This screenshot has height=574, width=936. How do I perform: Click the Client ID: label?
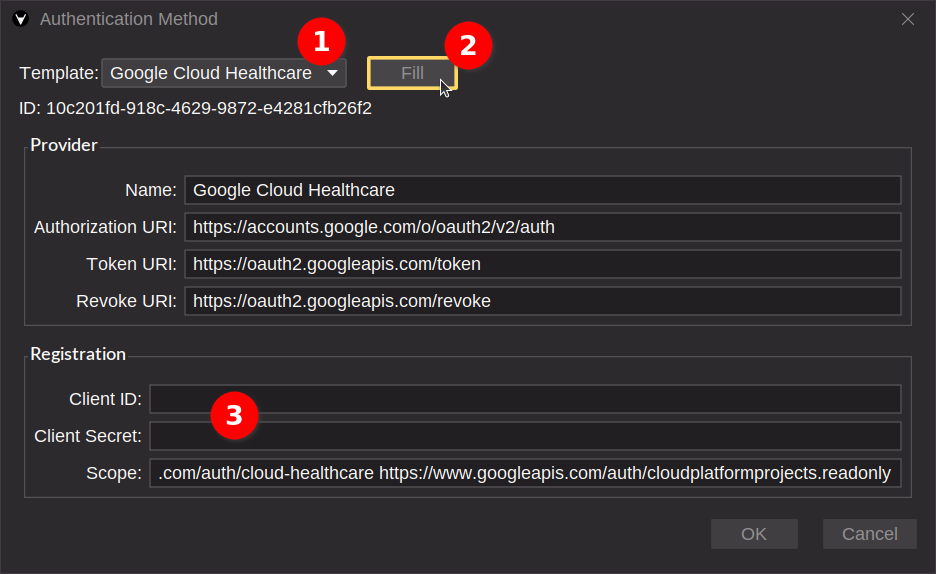click(x=105, y=399)
